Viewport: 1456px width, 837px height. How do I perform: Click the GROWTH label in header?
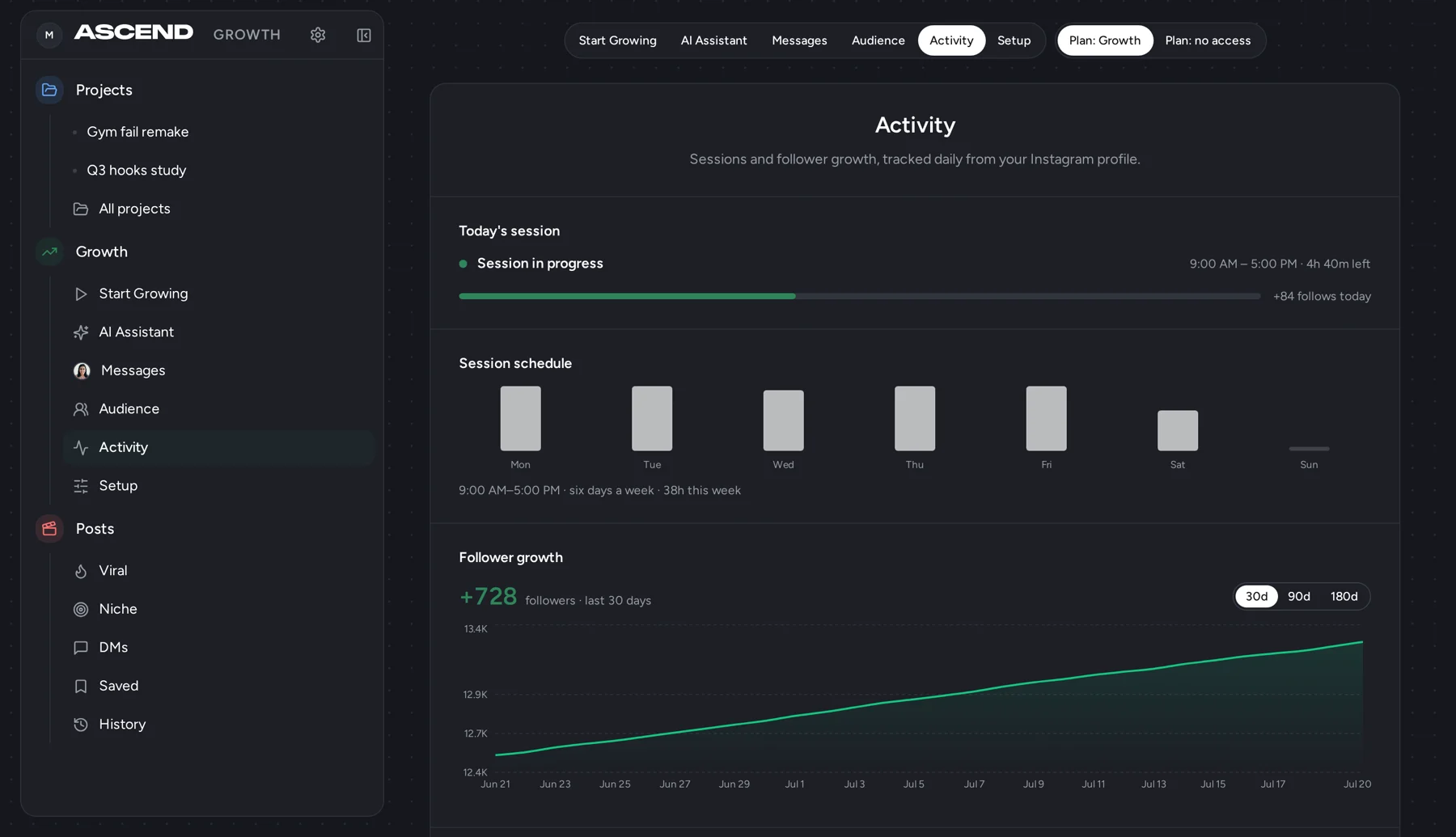click(247, 35)
